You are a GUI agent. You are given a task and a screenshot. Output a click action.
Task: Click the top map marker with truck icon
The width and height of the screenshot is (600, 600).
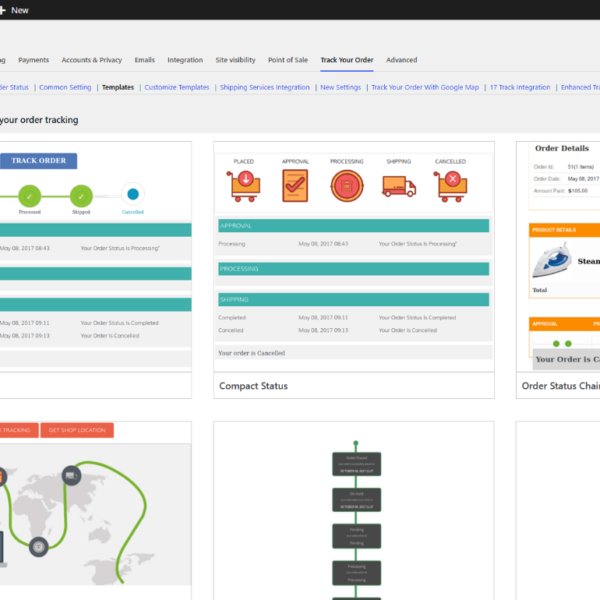(x=72, y=476)
